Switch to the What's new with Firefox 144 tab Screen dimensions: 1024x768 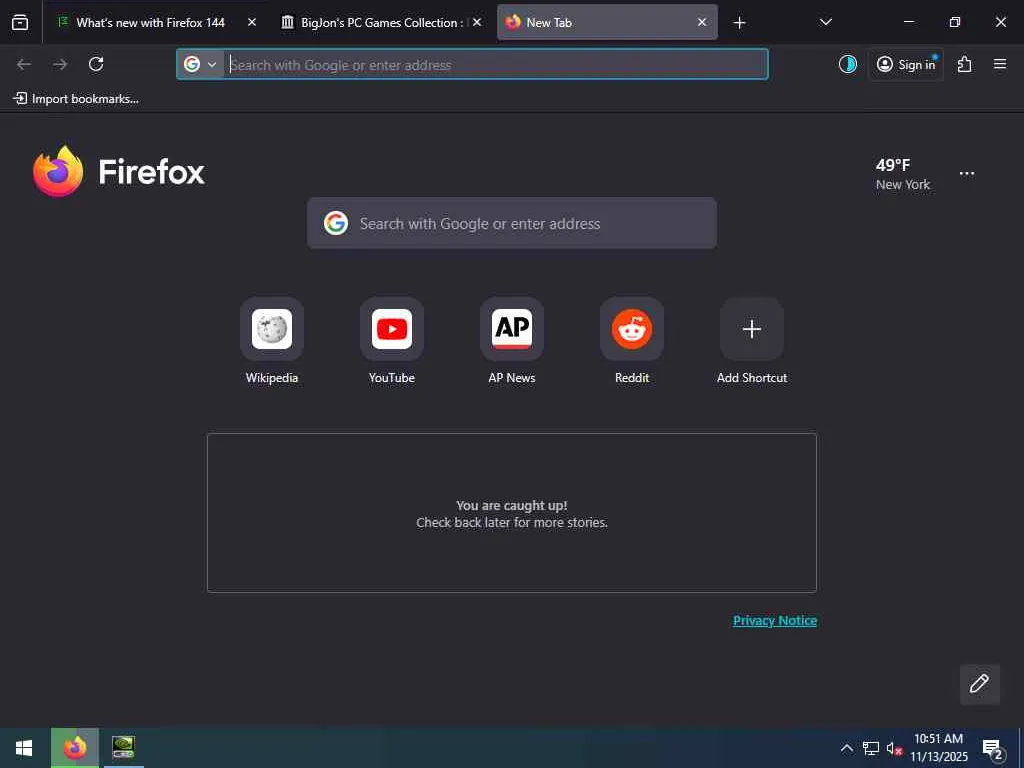click(x=150, y=22)
